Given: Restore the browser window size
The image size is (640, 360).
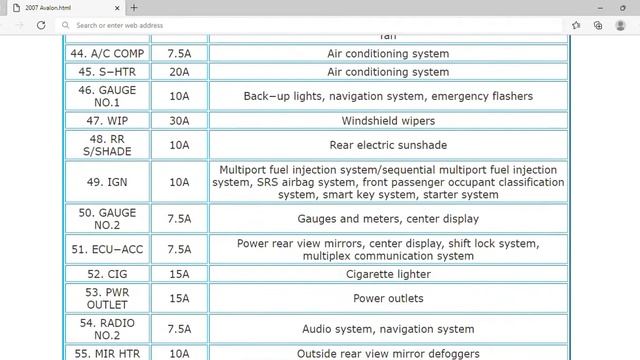Looking at the screenshot, I should tap(623, 8).
